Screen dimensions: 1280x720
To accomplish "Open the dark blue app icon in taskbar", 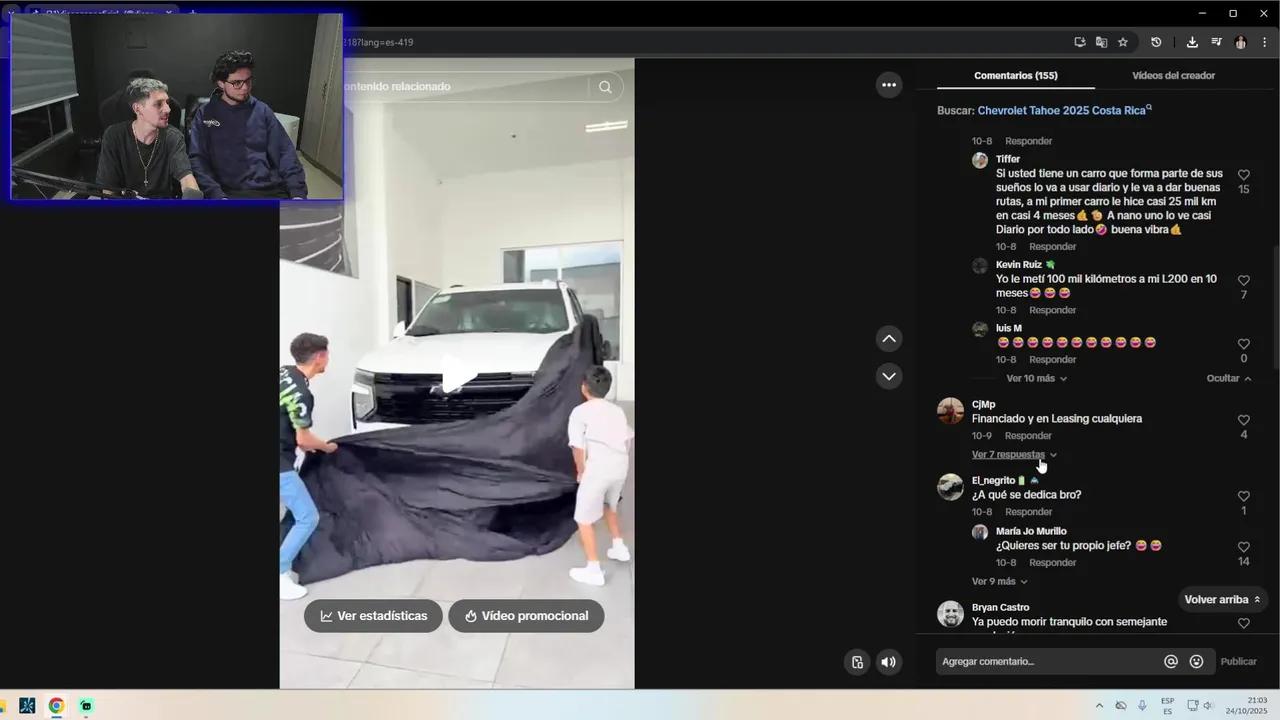I will pyautogui.click(x=27, y=706).
